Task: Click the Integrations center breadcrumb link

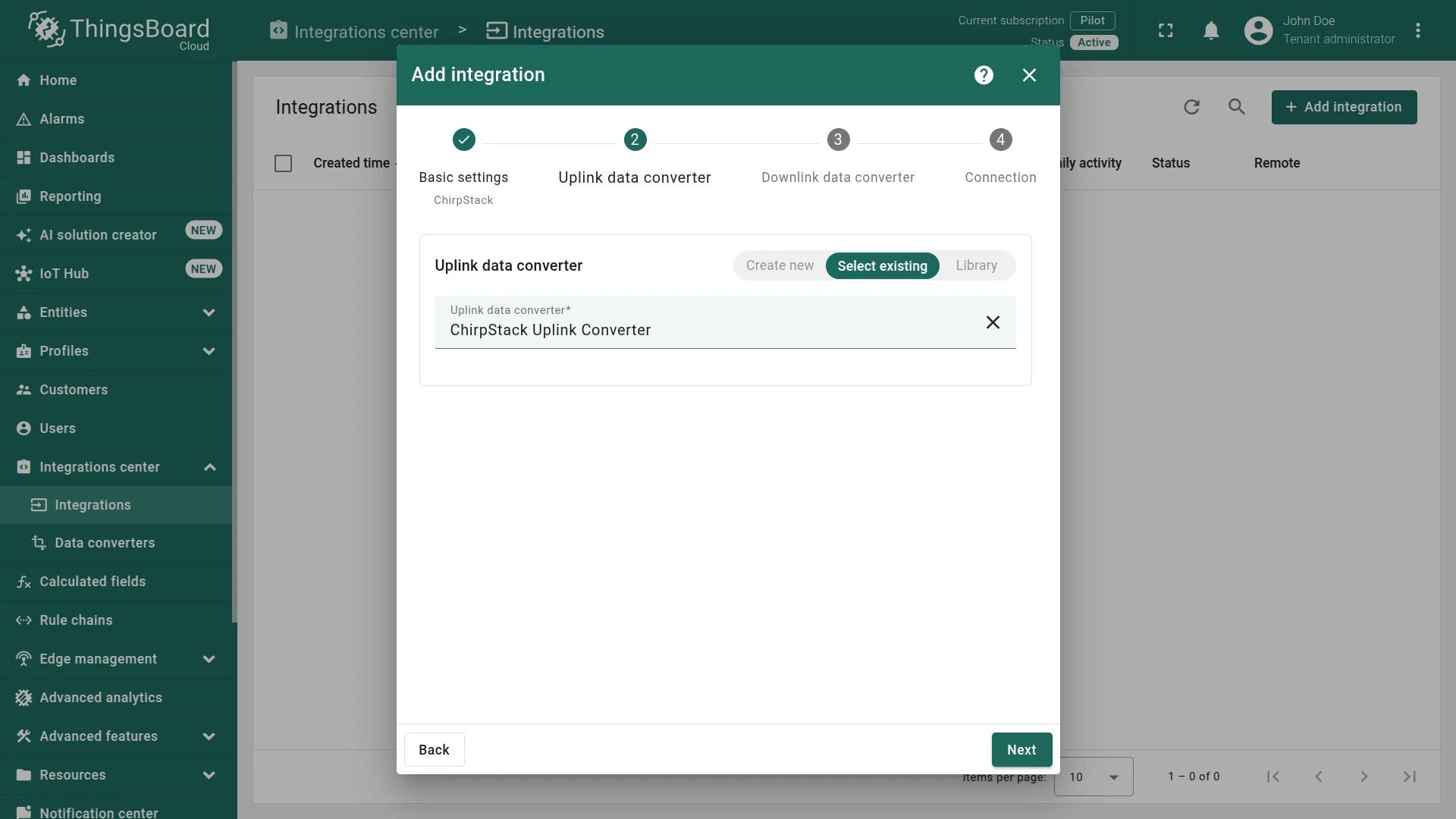Action: click(x=354, y=31)
